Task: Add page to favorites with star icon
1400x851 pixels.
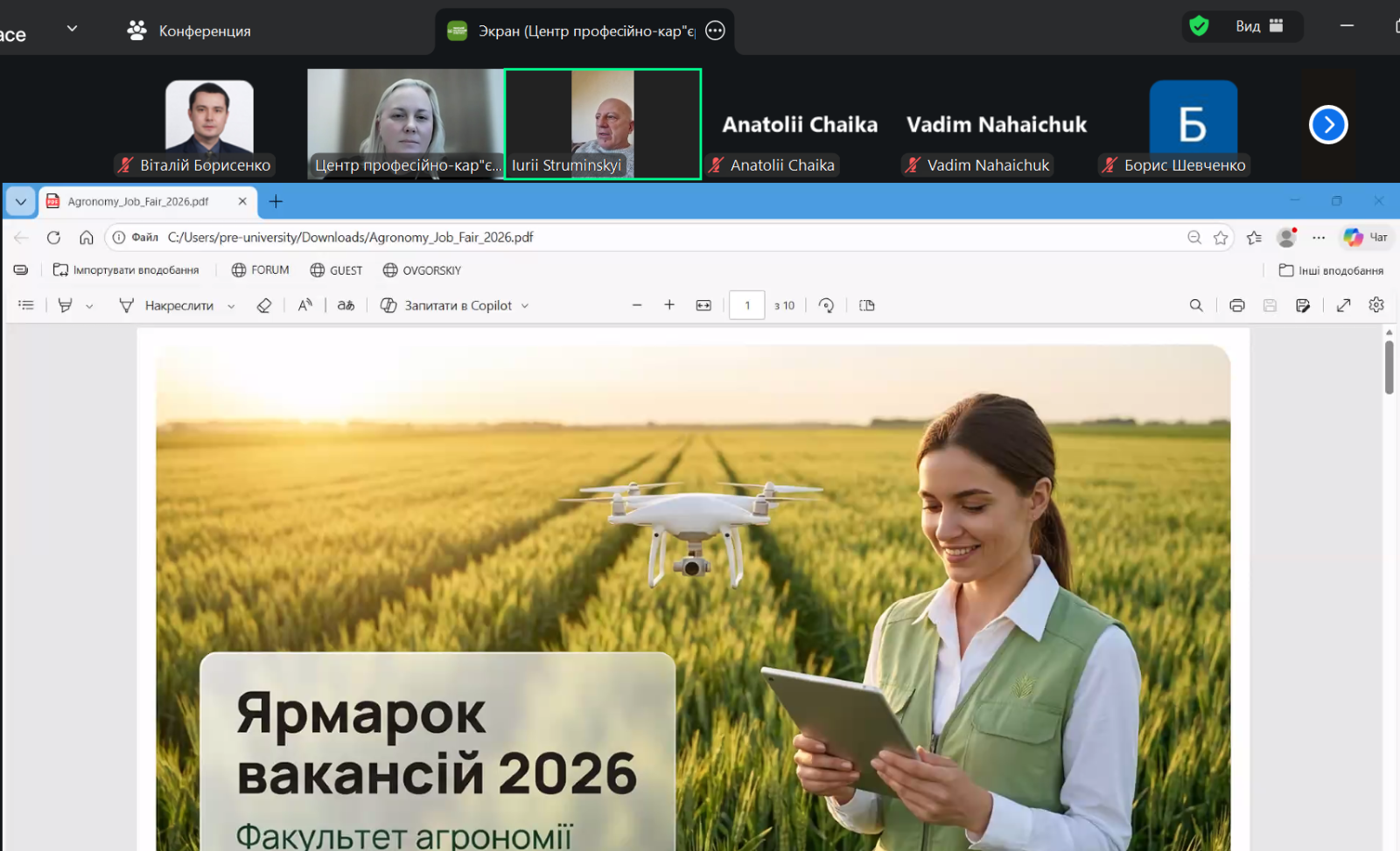Action: 1221,238
